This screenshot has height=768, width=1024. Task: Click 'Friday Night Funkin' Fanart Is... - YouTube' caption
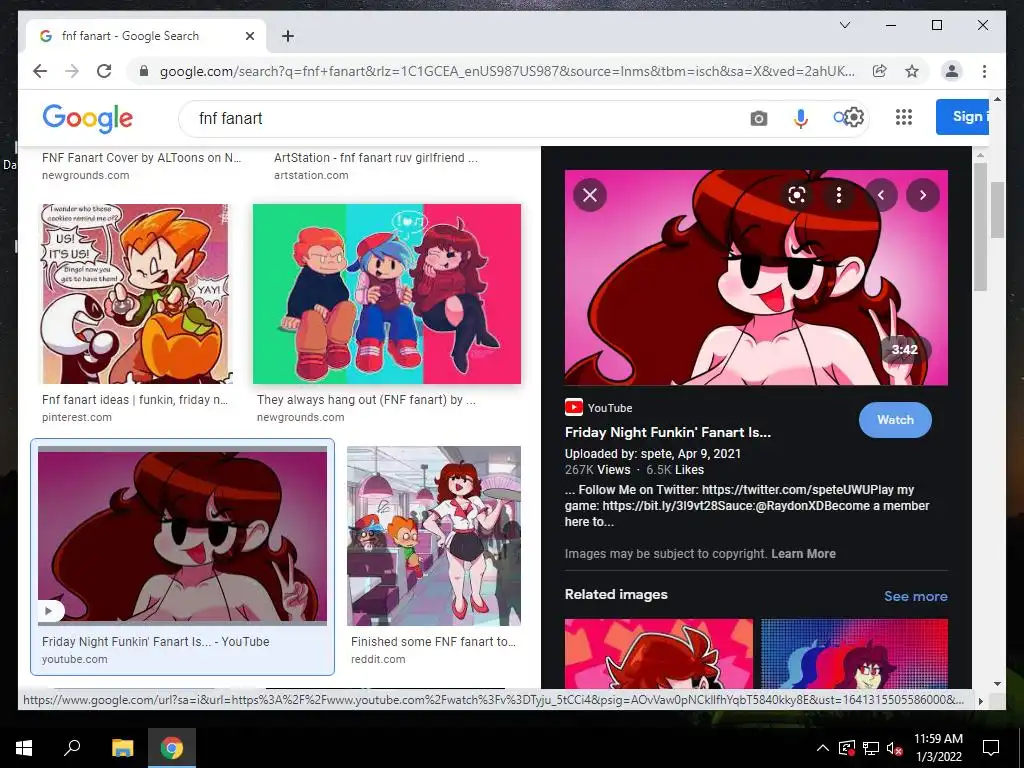(x=155, y=642)
